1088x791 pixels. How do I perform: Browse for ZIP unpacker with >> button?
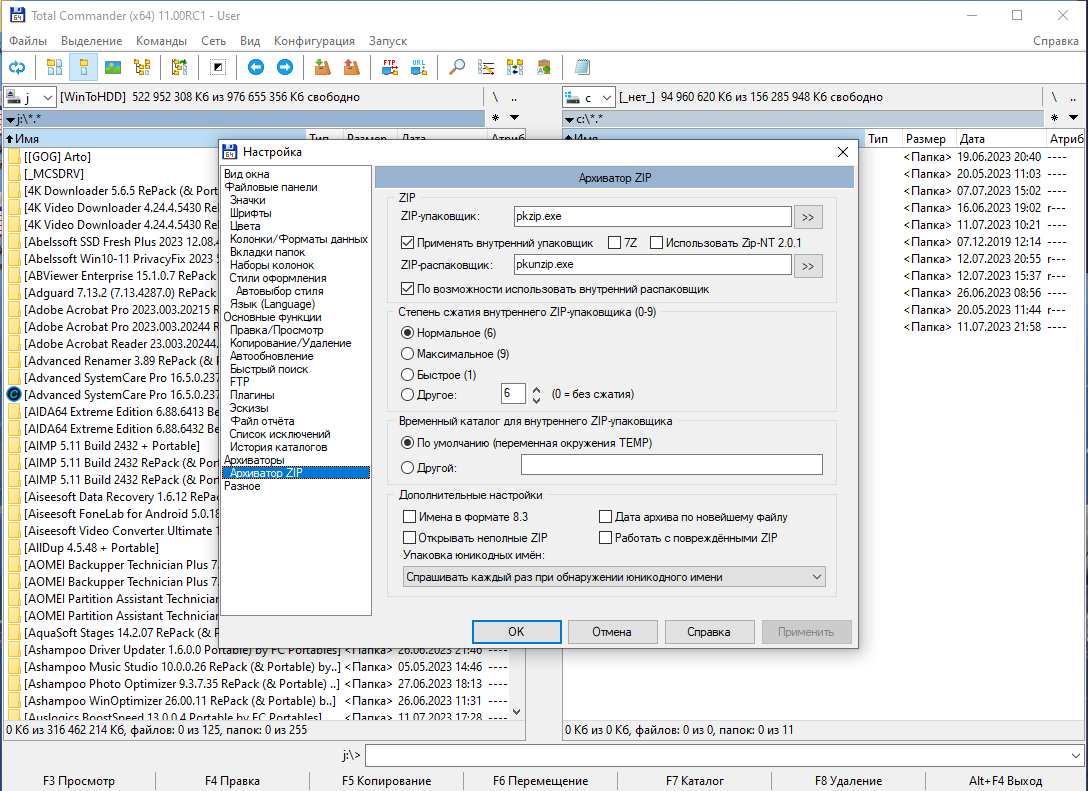point(808,266)
